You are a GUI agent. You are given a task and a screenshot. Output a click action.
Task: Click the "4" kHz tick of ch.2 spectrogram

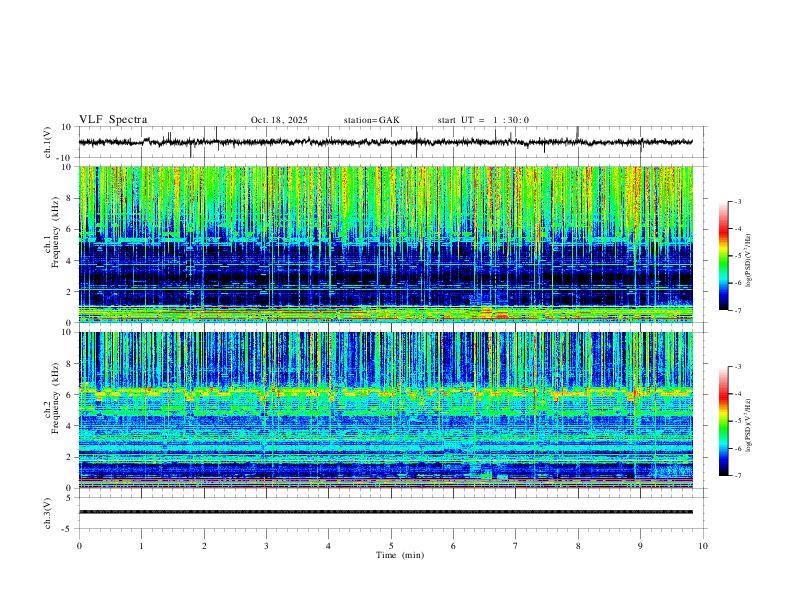tap(70, 426)
